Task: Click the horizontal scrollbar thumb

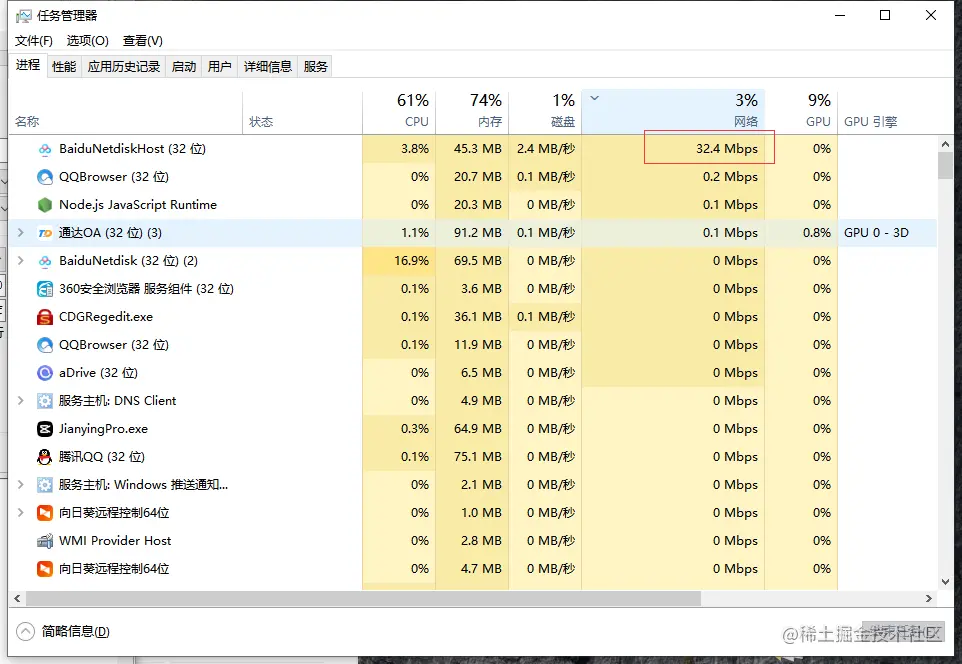Action: (363, 598)
